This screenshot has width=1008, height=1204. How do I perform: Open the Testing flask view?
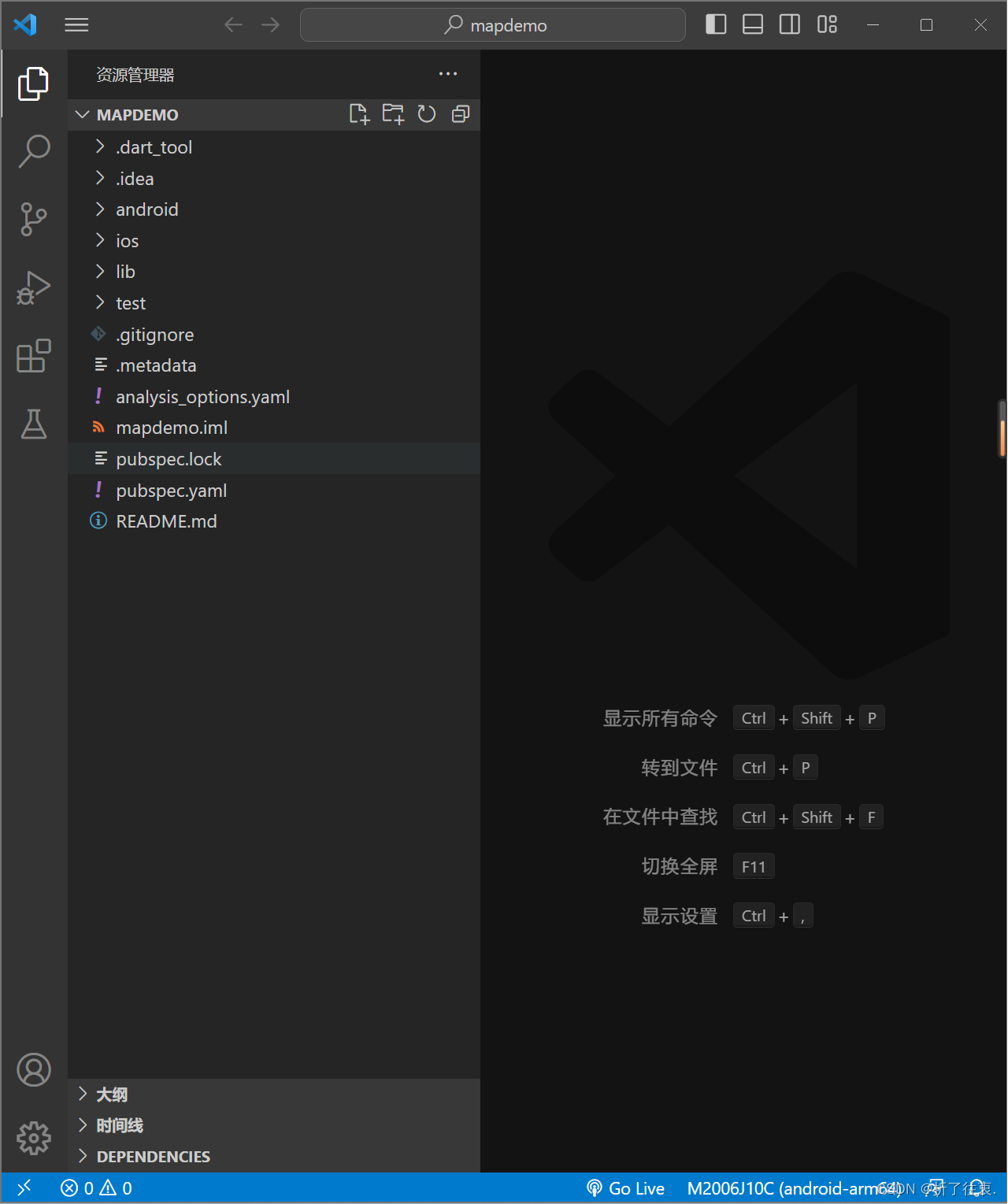(x=33, y=424)
